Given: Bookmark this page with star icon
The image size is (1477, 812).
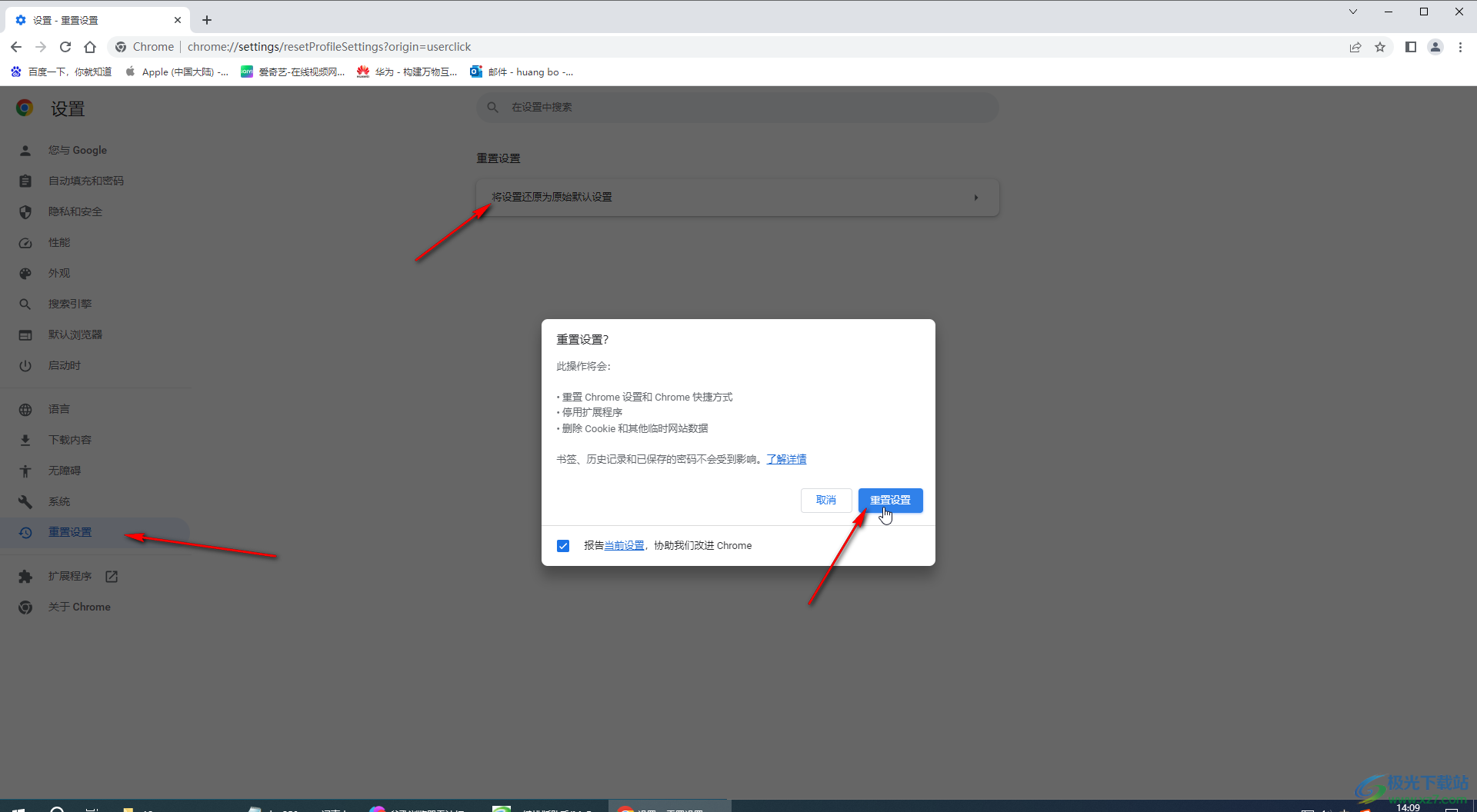Looking at the screenshot, I should pyautogui.click(x=1380, y=47).
